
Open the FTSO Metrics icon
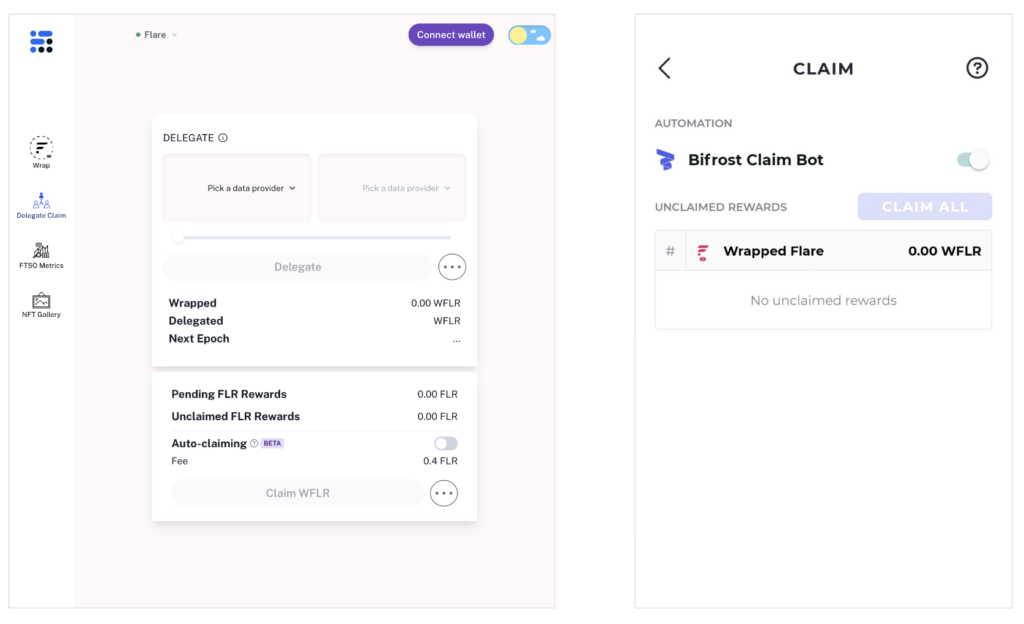pyautogui.click(x=41, y=250)
